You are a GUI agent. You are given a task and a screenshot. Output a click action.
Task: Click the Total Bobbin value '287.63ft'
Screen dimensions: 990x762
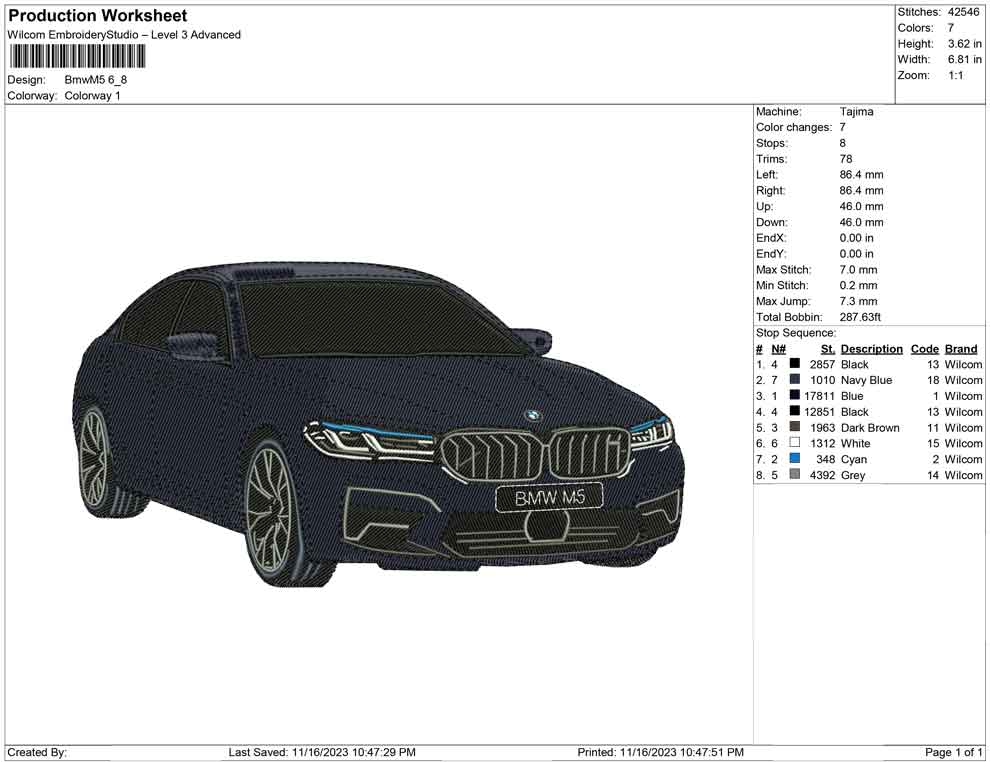click(860, 317)
